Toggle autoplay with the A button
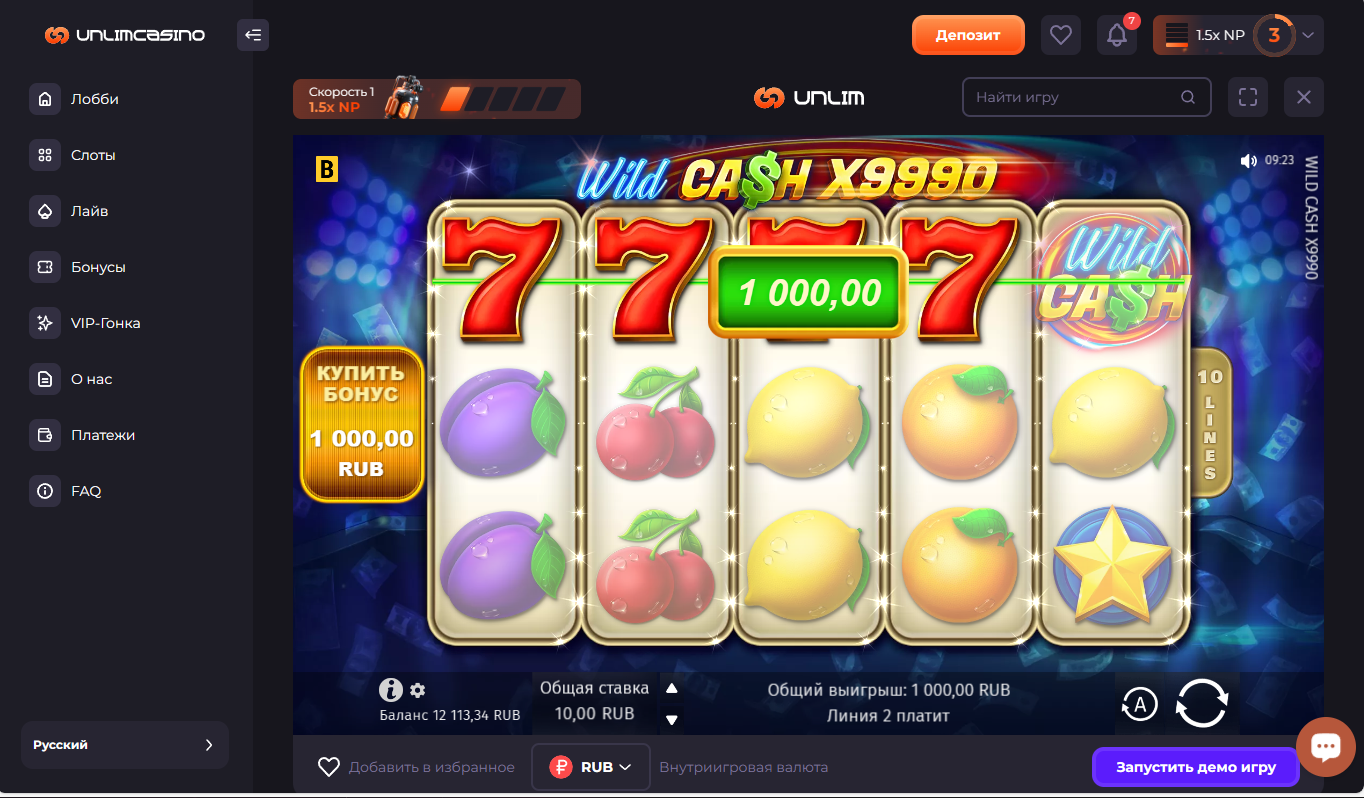The image size is (1364, 798). [x=1139, y=704]
